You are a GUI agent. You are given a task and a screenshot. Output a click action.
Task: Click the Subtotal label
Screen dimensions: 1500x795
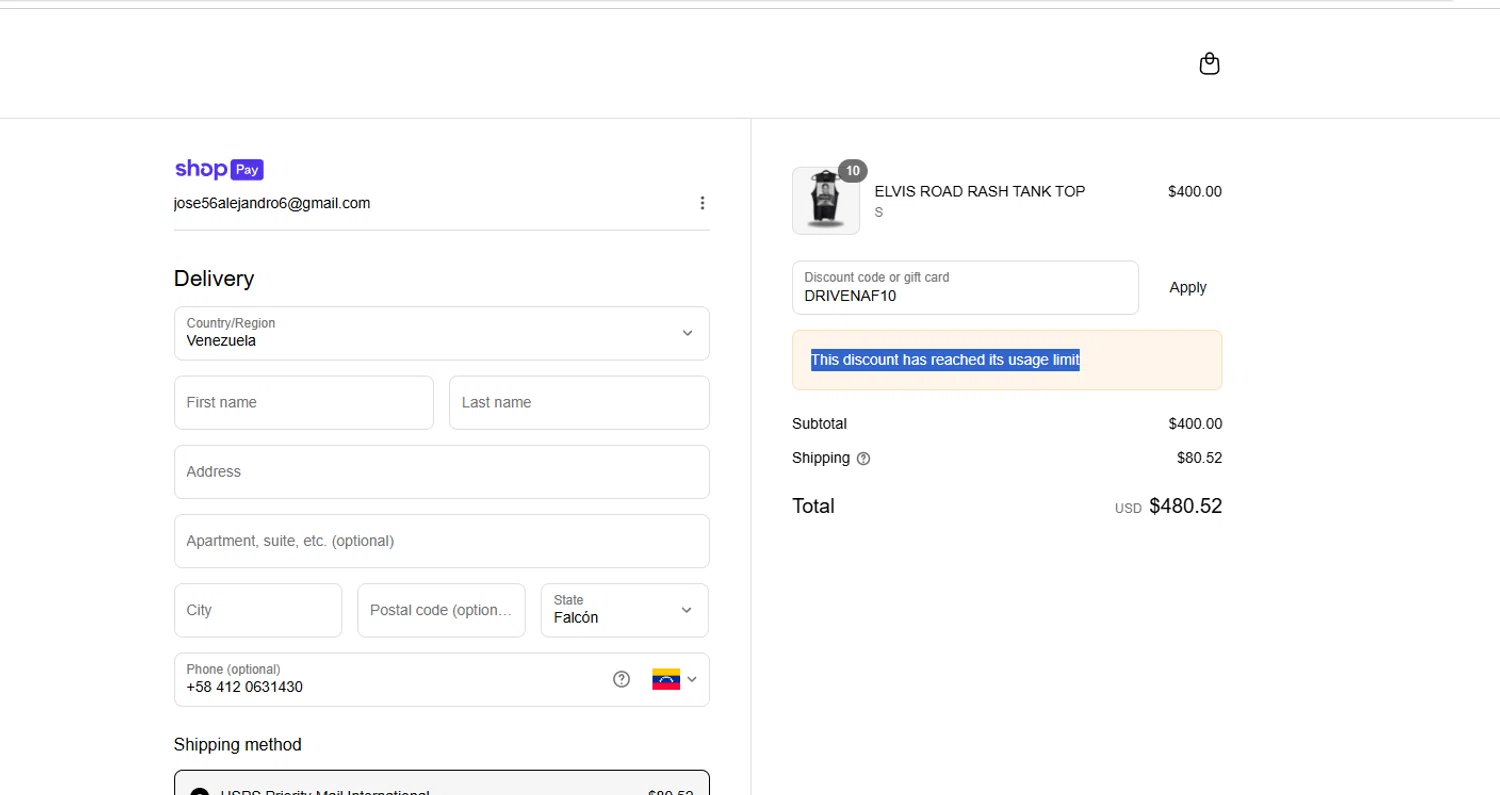(819, 424)
